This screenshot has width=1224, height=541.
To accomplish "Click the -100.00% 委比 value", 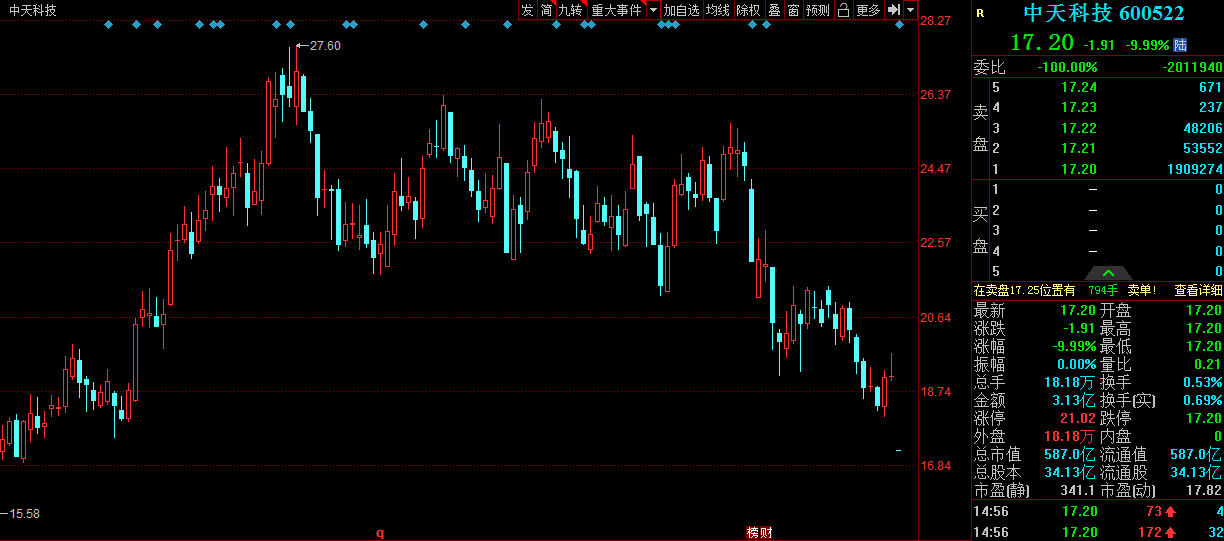I will click(x=1067, y=67).
